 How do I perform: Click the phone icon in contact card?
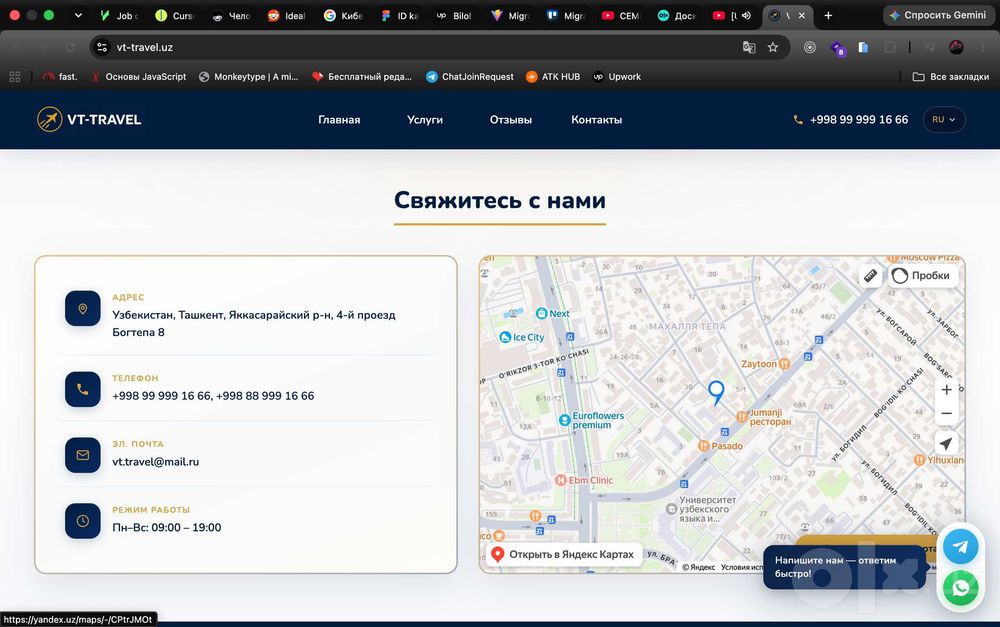(x=83, y=389)
